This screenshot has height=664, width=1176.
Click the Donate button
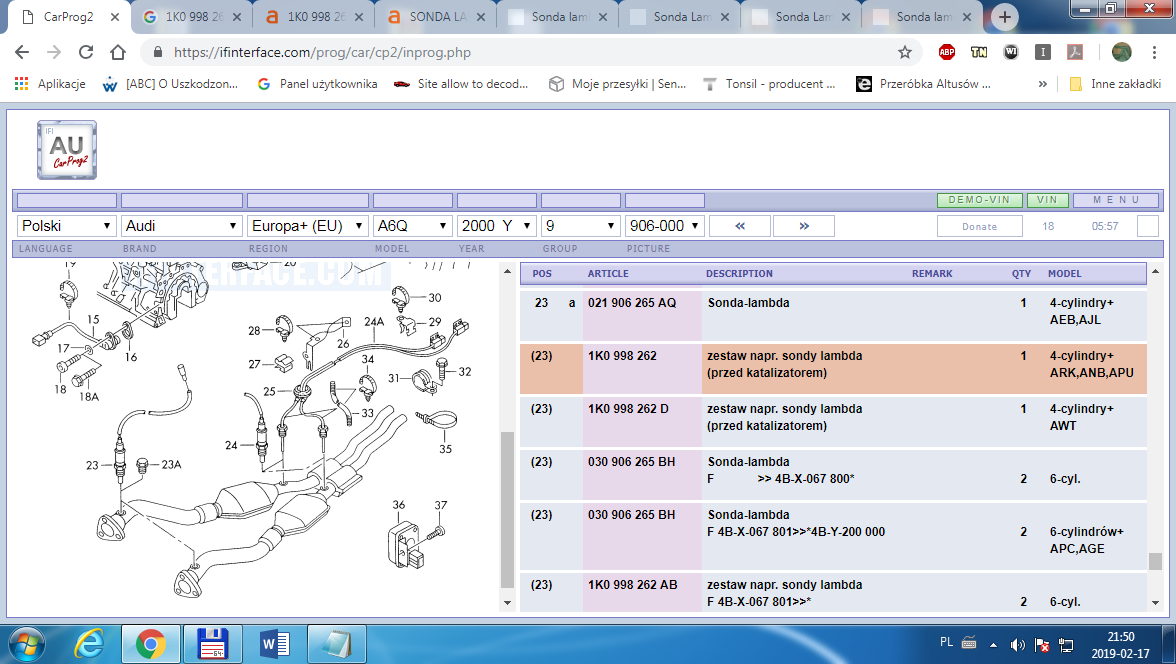click(980, 226)
